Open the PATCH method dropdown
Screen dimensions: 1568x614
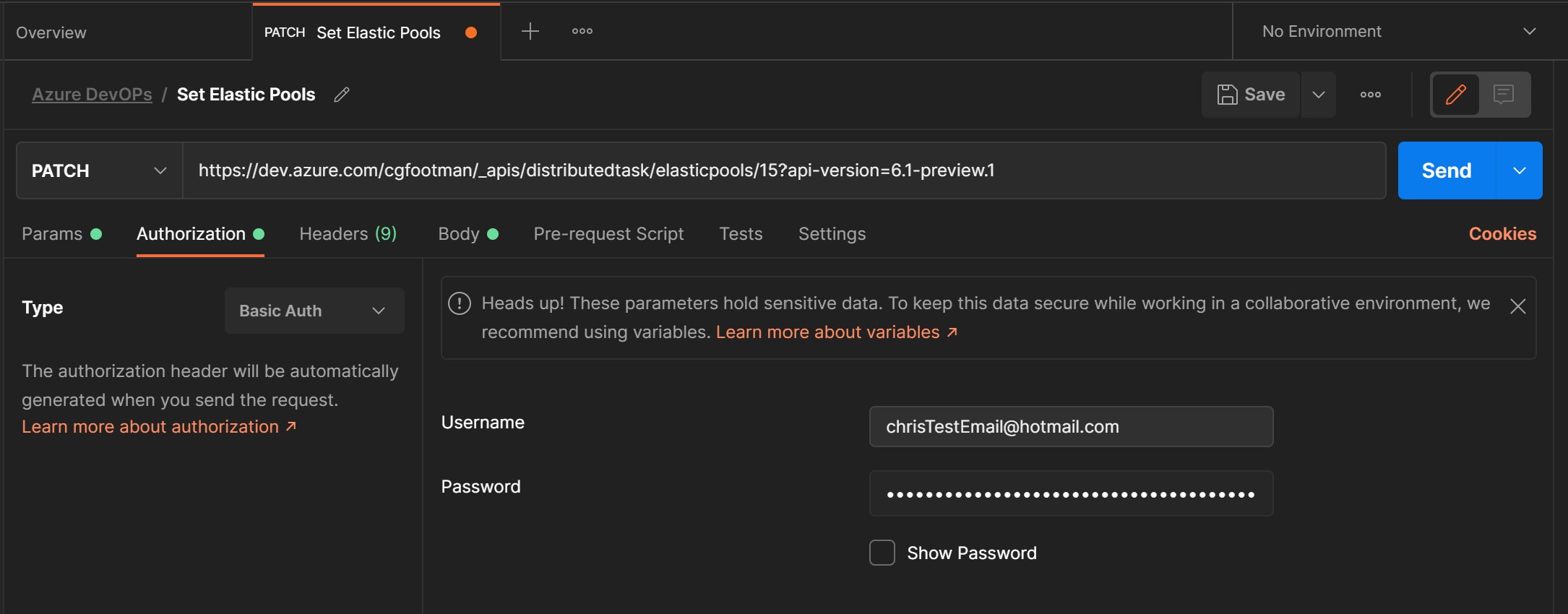tap(99, 170)
